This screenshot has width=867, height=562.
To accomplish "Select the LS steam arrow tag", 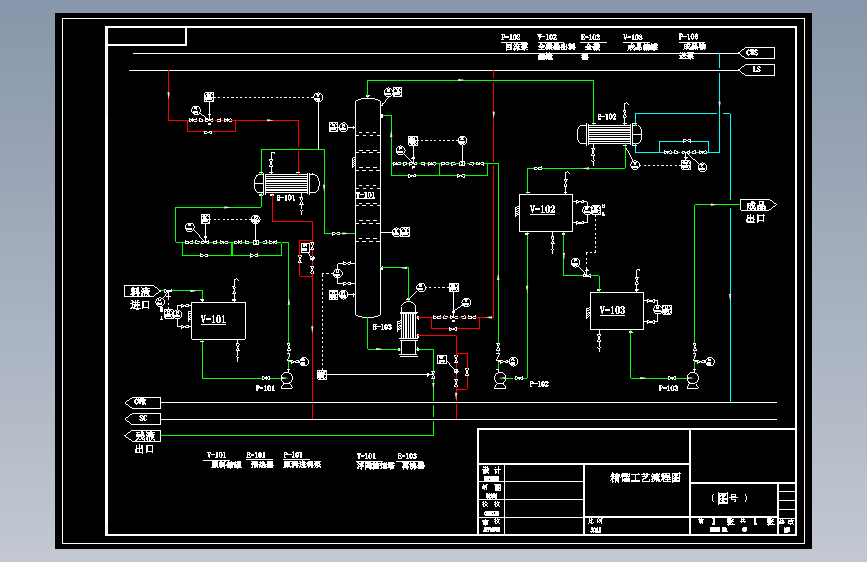I will tap(757, 70).
